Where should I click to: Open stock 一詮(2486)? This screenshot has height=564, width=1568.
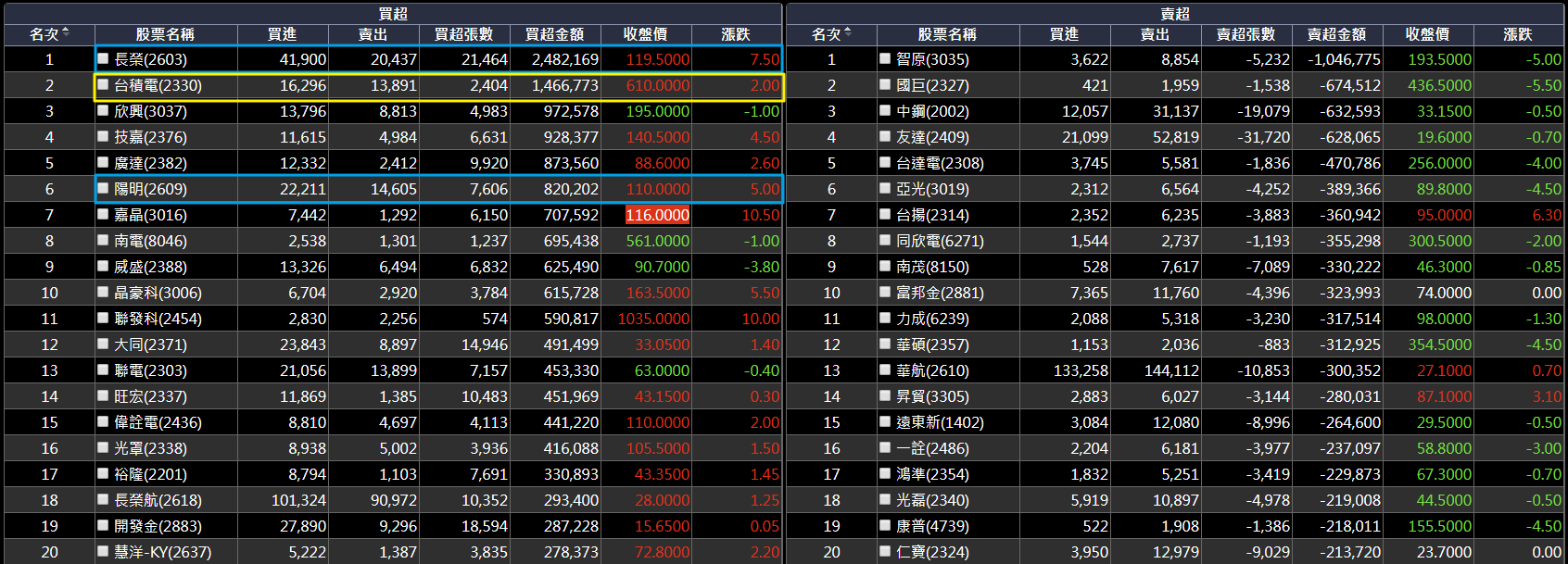click(x=932, y=448)
